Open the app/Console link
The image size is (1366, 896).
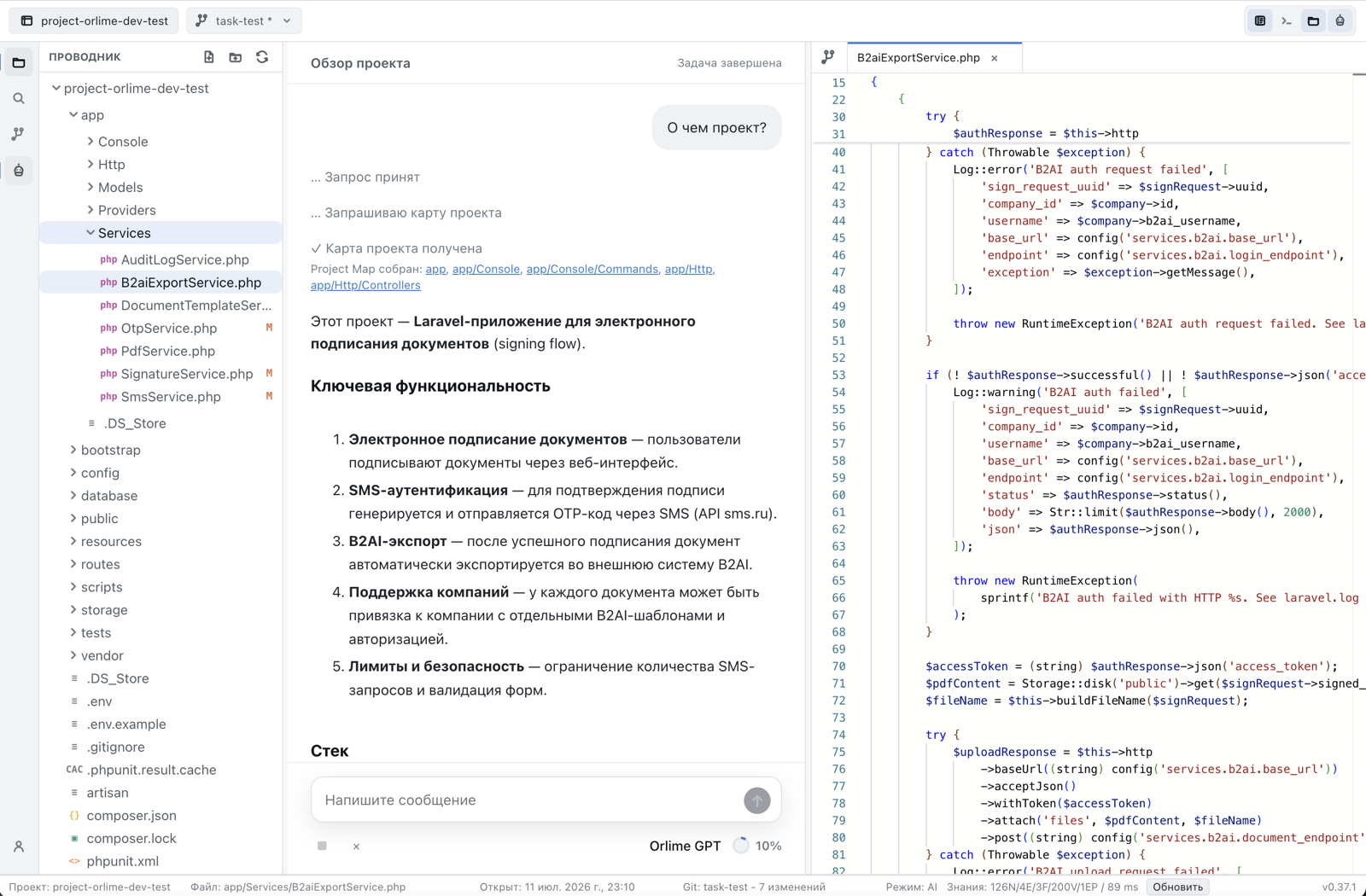(486, 269)
